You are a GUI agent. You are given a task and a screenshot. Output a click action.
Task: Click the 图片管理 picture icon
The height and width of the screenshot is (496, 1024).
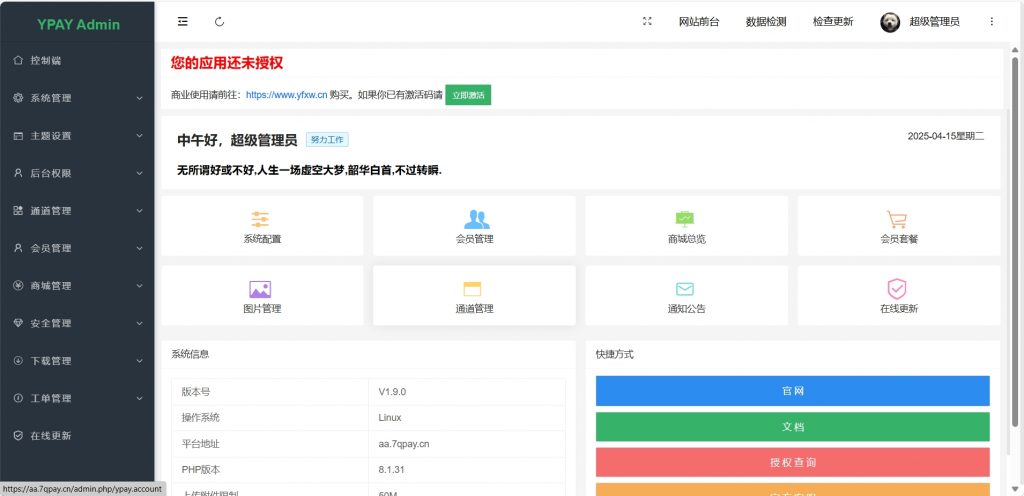(x=260, y=289)
